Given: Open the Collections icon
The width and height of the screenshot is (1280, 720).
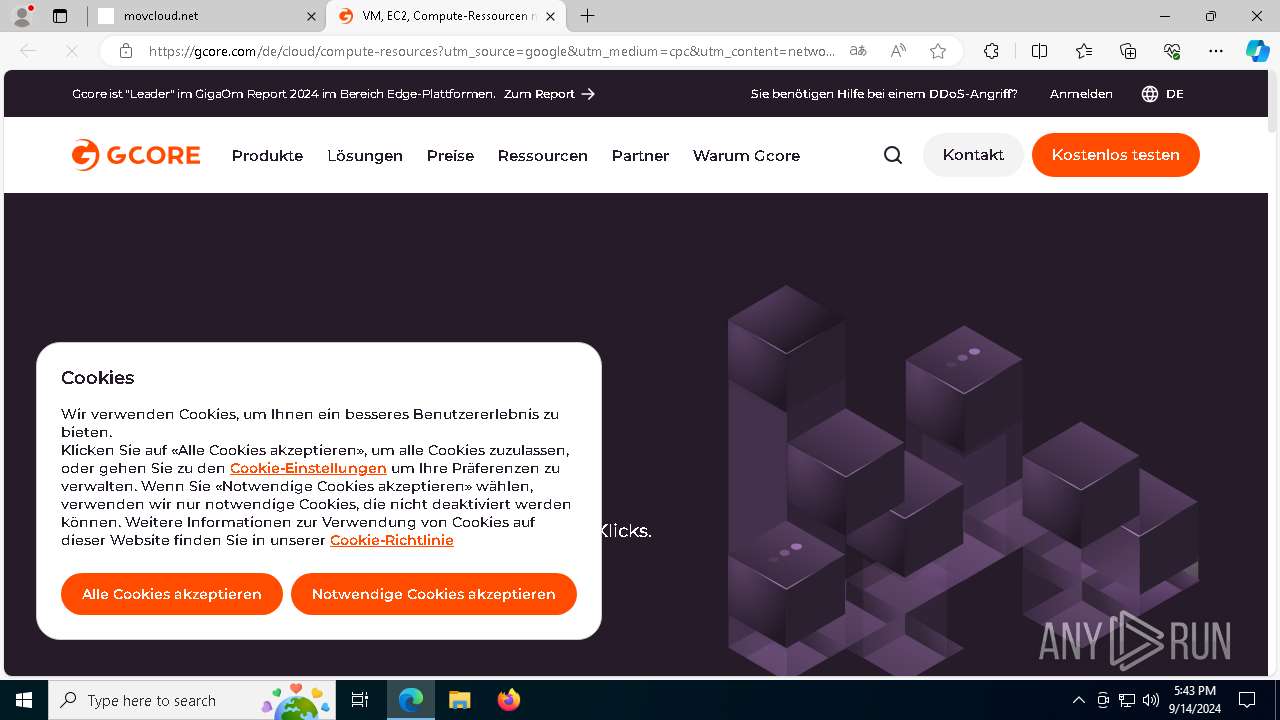Looking at the screenshot, I should [x=1128, y=51].
